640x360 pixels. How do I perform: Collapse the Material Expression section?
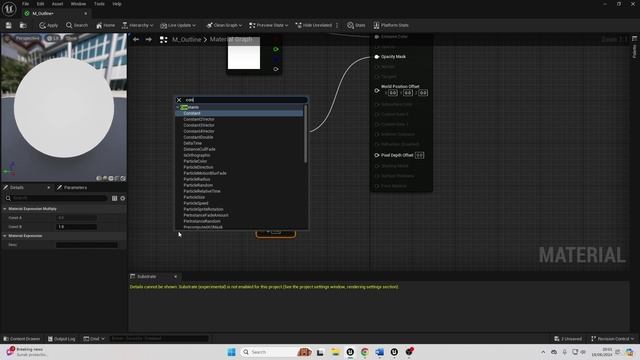pyautogui.click(x=5, y=236)
